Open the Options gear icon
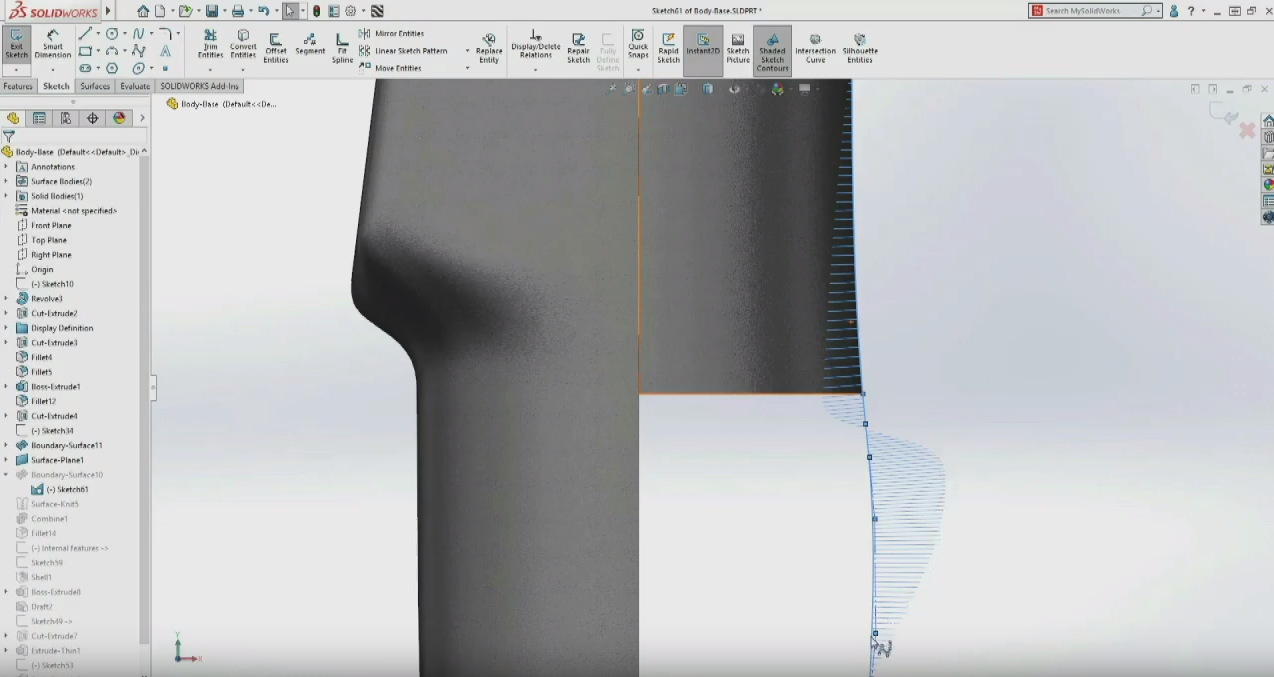The image size is (1274, 677). [x=351, y=11]
